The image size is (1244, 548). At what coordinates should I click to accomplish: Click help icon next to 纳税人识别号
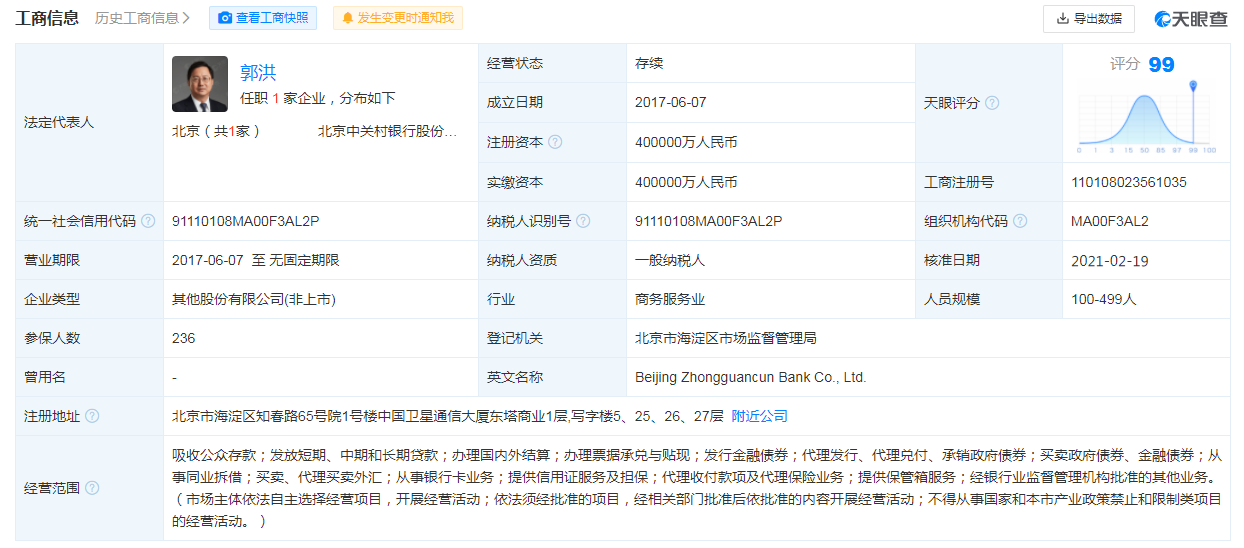[583, 221]
